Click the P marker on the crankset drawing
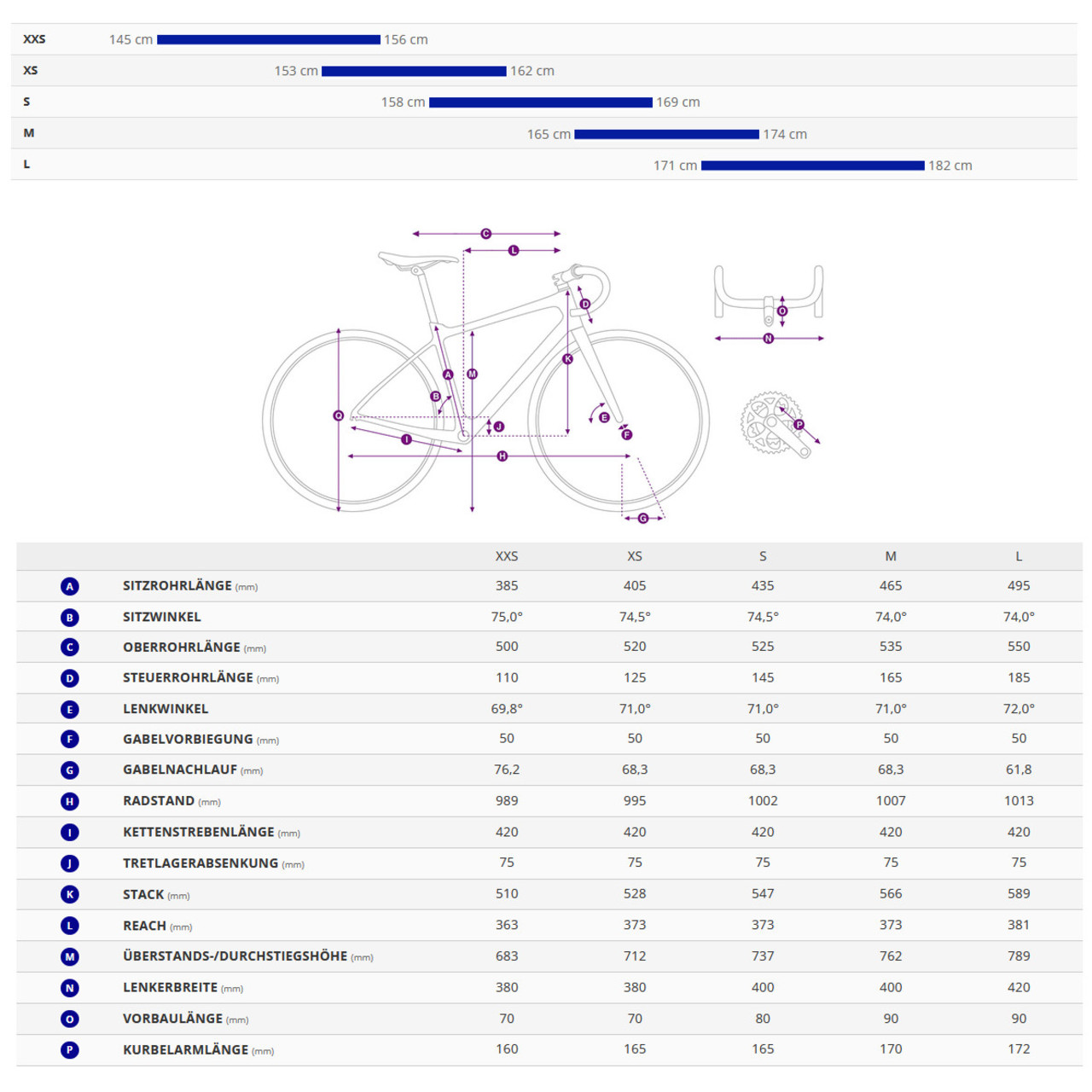1092x1092 pixels. [799, 425]
